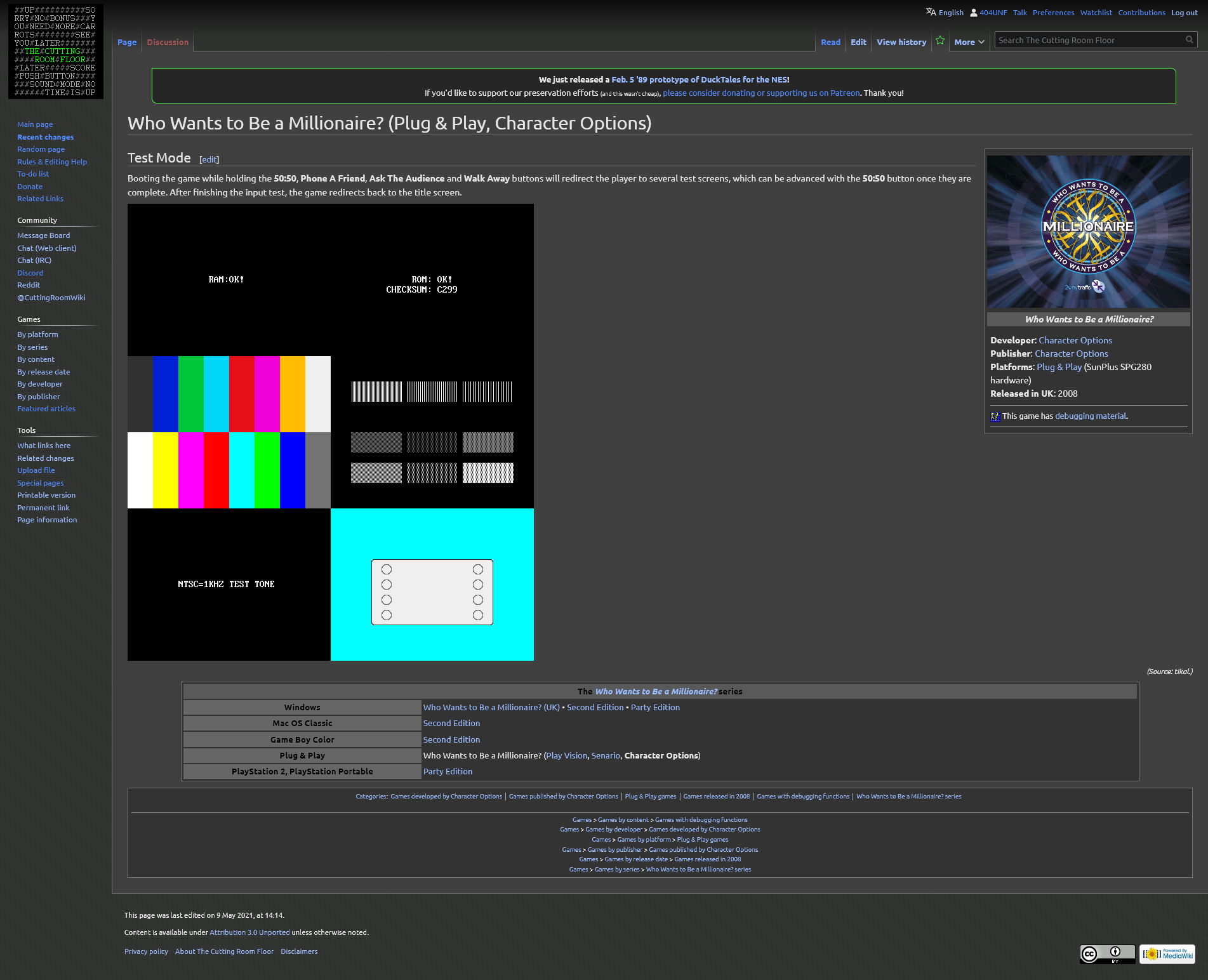Browse games By platform
Viewport: 1208px width, 980px height.
coord(37,334)
